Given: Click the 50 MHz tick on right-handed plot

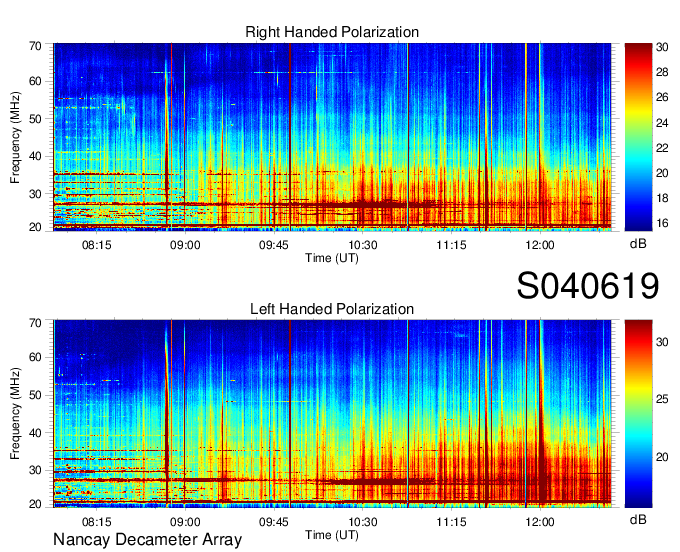Looking at the screenshot, I should (35, 119).
